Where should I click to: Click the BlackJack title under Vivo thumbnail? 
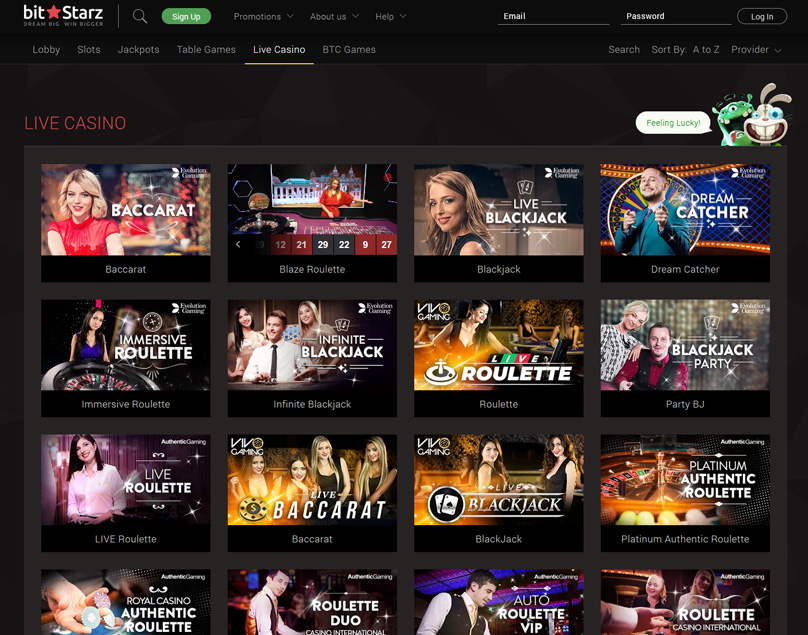(x=498, y=539)
